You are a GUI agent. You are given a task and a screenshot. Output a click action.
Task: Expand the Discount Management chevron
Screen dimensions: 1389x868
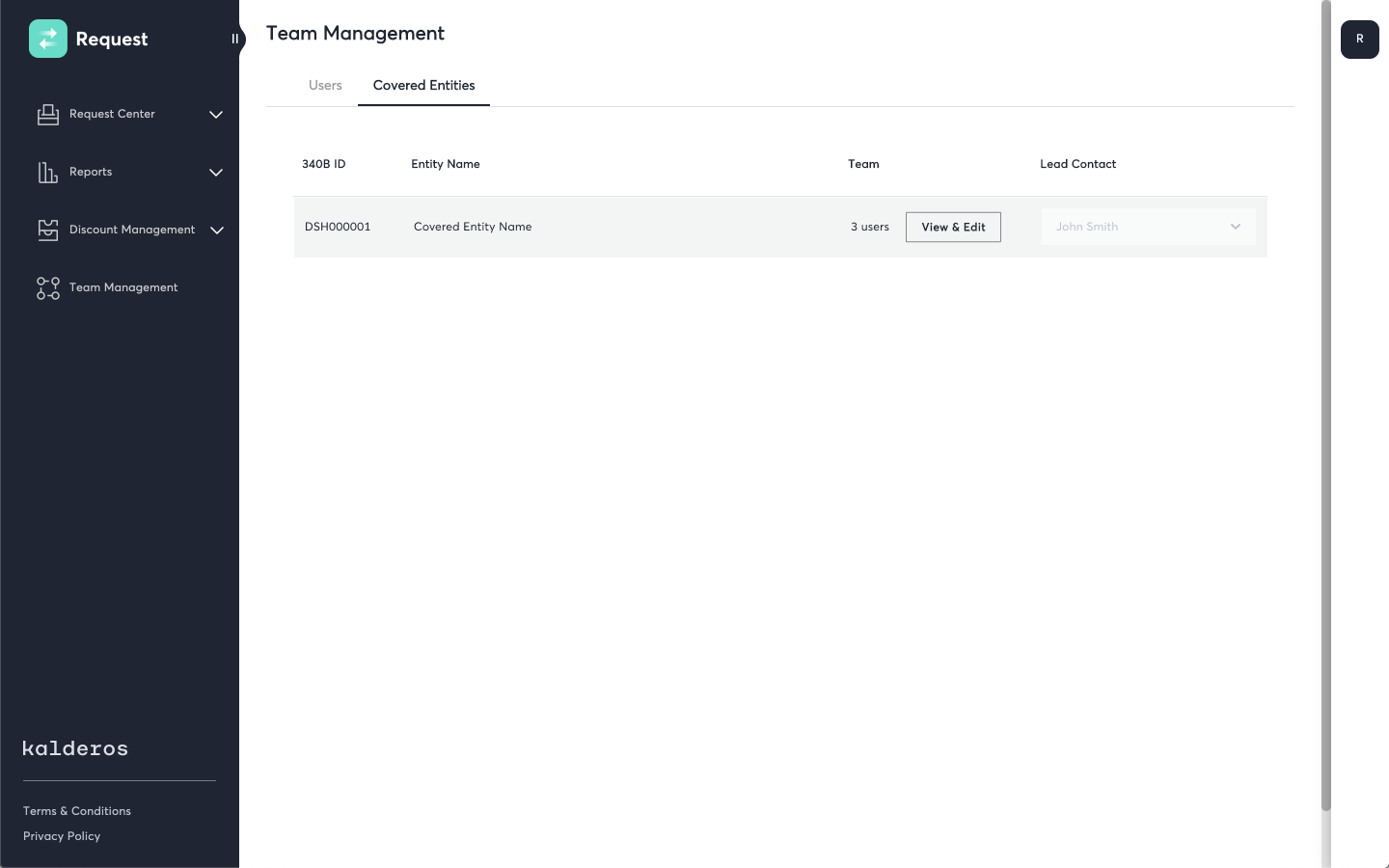coord(217,231)
